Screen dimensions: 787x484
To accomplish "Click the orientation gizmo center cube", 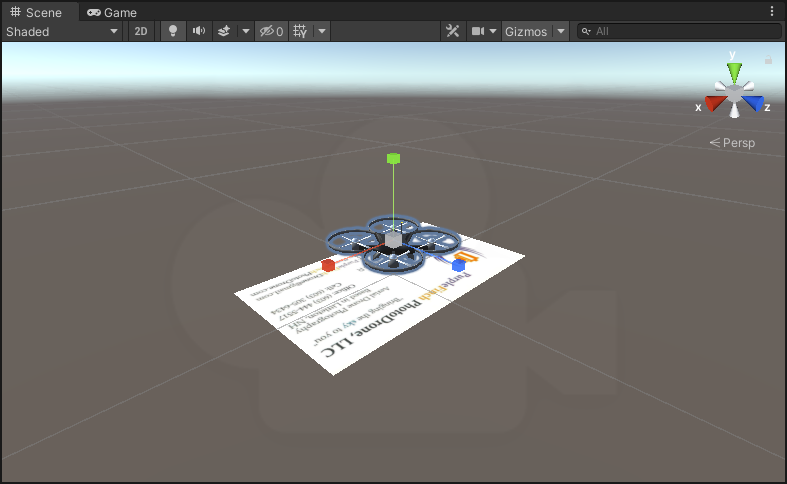I will 734,94.
